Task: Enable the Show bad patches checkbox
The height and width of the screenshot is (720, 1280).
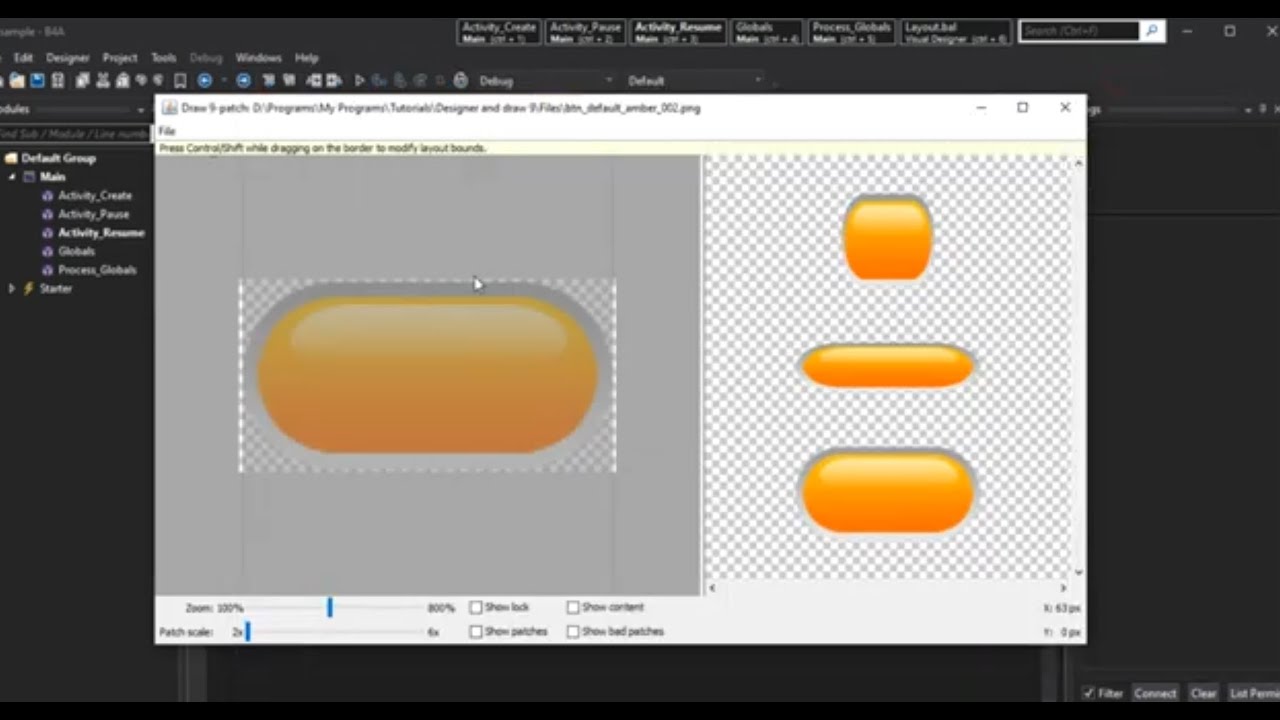Action: [x=573, y=631]
